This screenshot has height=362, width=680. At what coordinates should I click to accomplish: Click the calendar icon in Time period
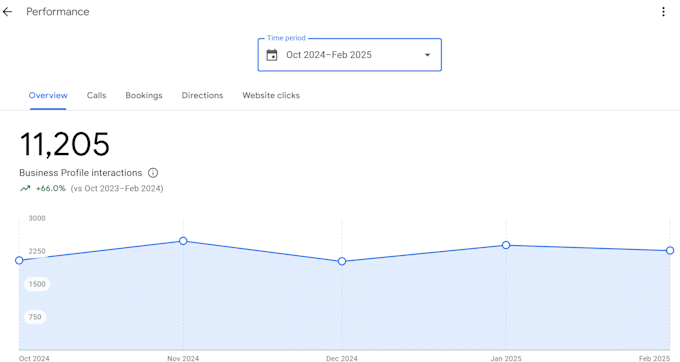click(272, 55)
